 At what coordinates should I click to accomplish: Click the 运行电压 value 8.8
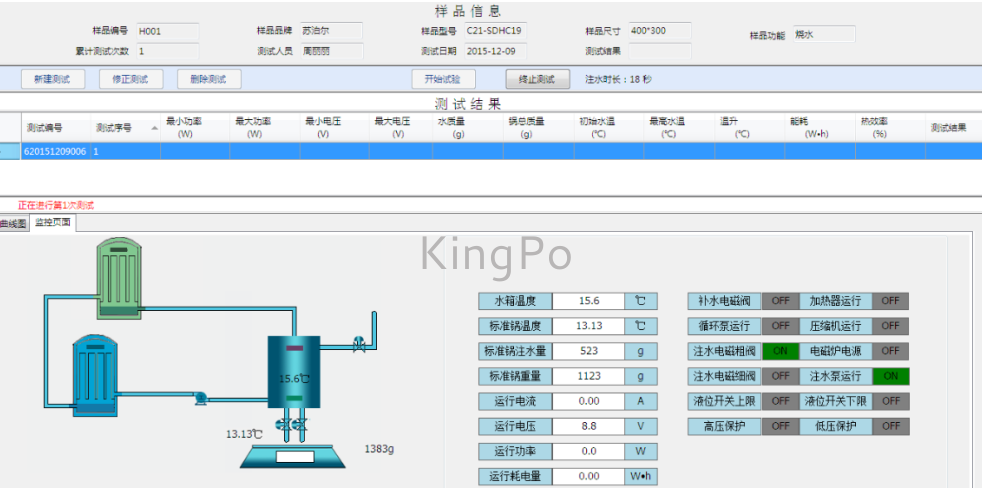tap(589, 426)
